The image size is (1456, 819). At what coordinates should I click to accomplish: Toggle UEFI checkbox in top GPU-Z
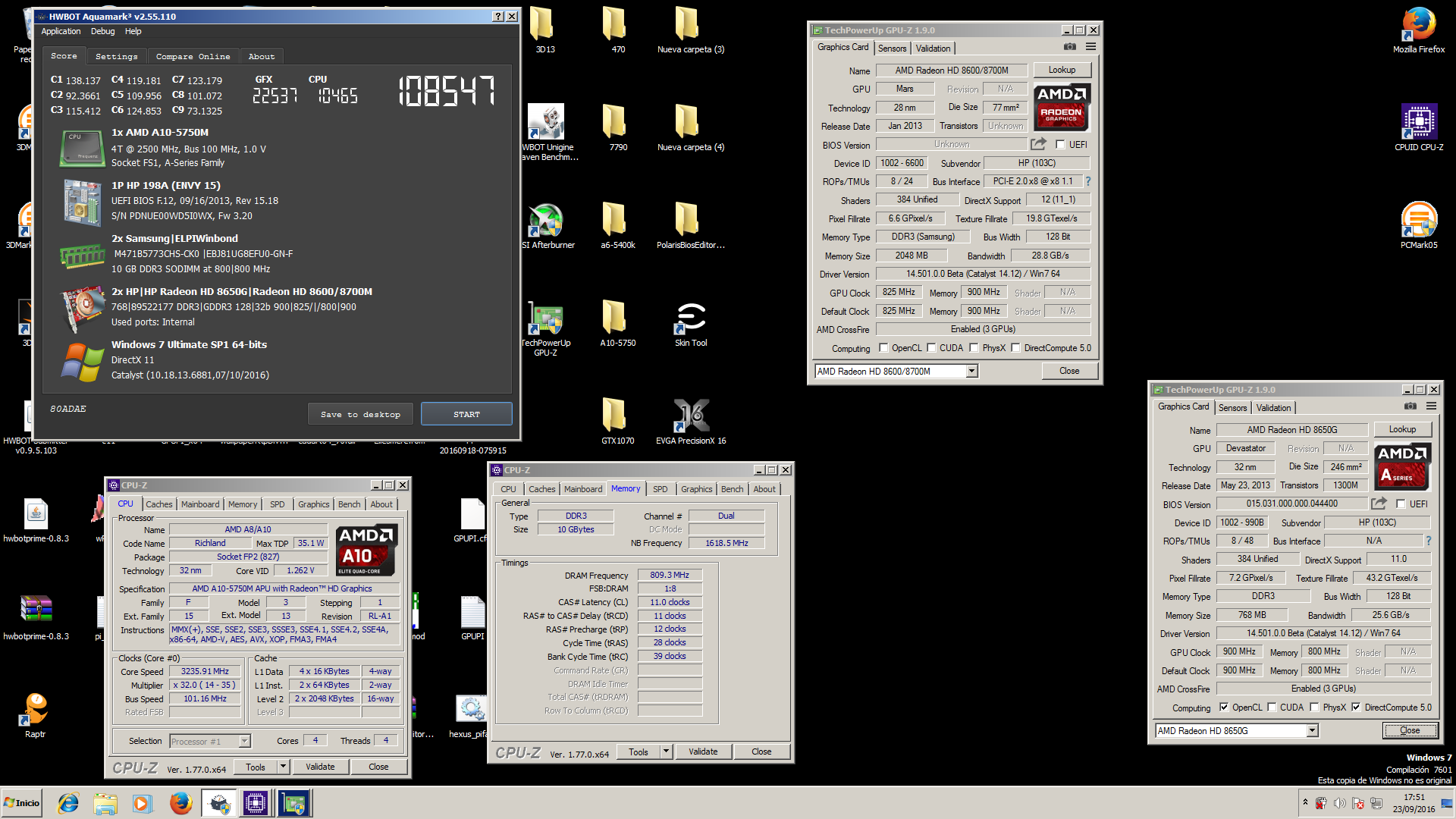tap(1060, 145)
